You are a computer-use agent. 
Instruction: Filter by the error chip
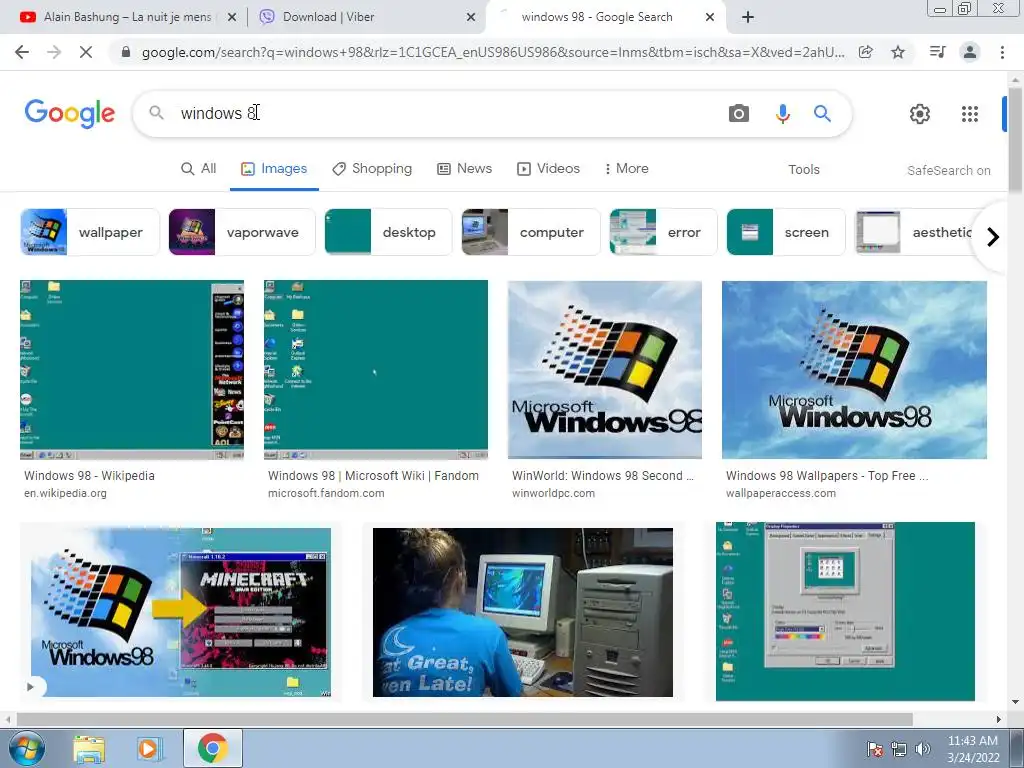click(x=663, y=232)
